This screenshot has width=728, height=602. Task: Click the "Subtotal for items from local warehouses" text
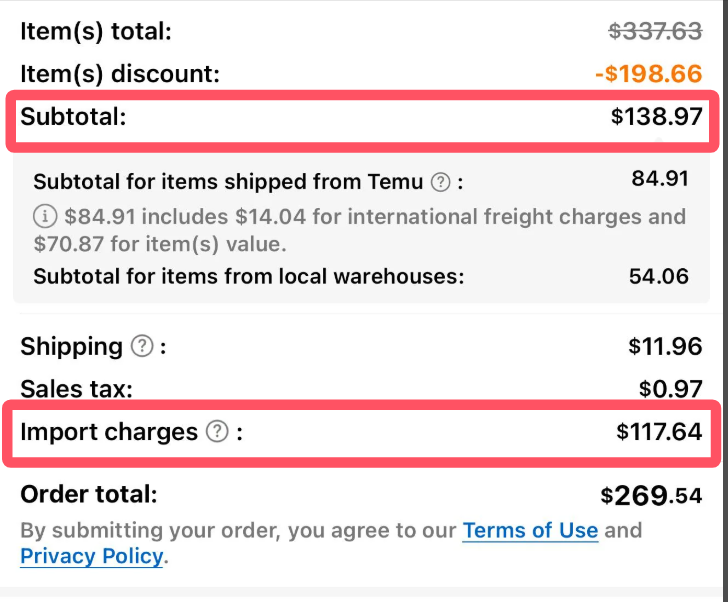(249, 277)
